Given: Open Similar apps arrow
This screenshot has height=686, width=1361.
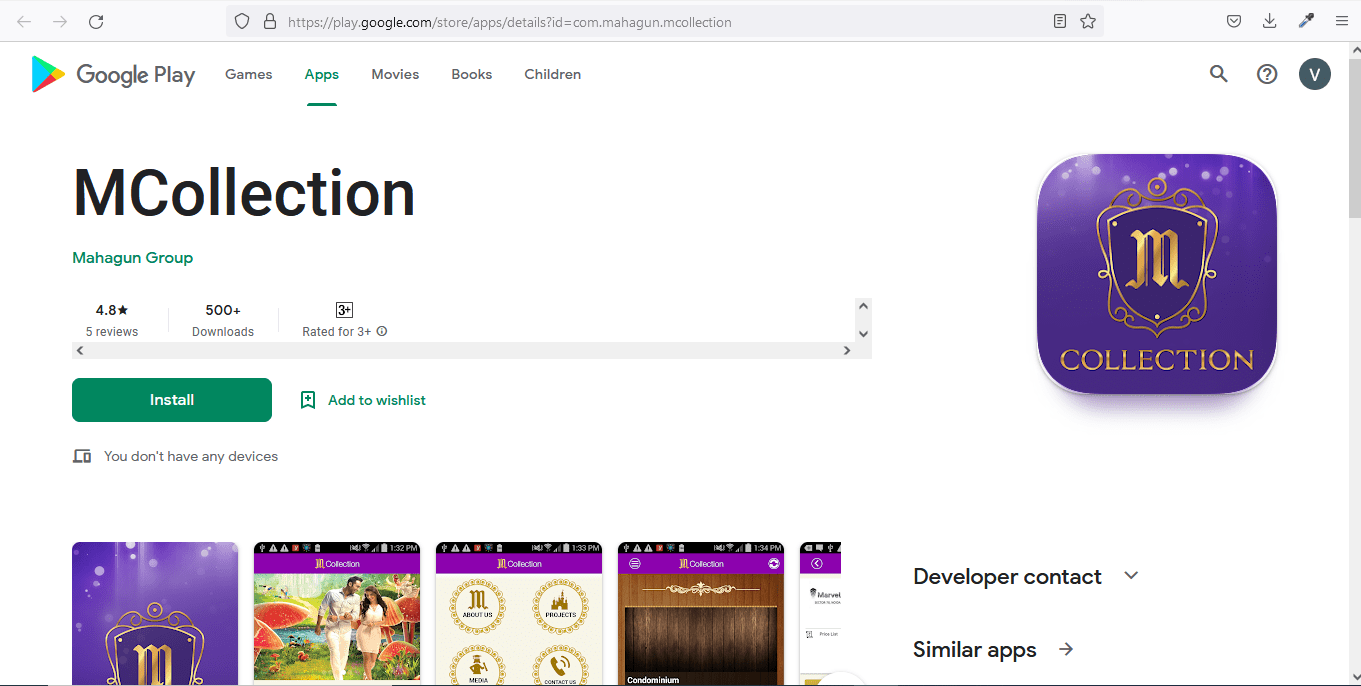Looking at the screenshot, I should pos(1066,650).
